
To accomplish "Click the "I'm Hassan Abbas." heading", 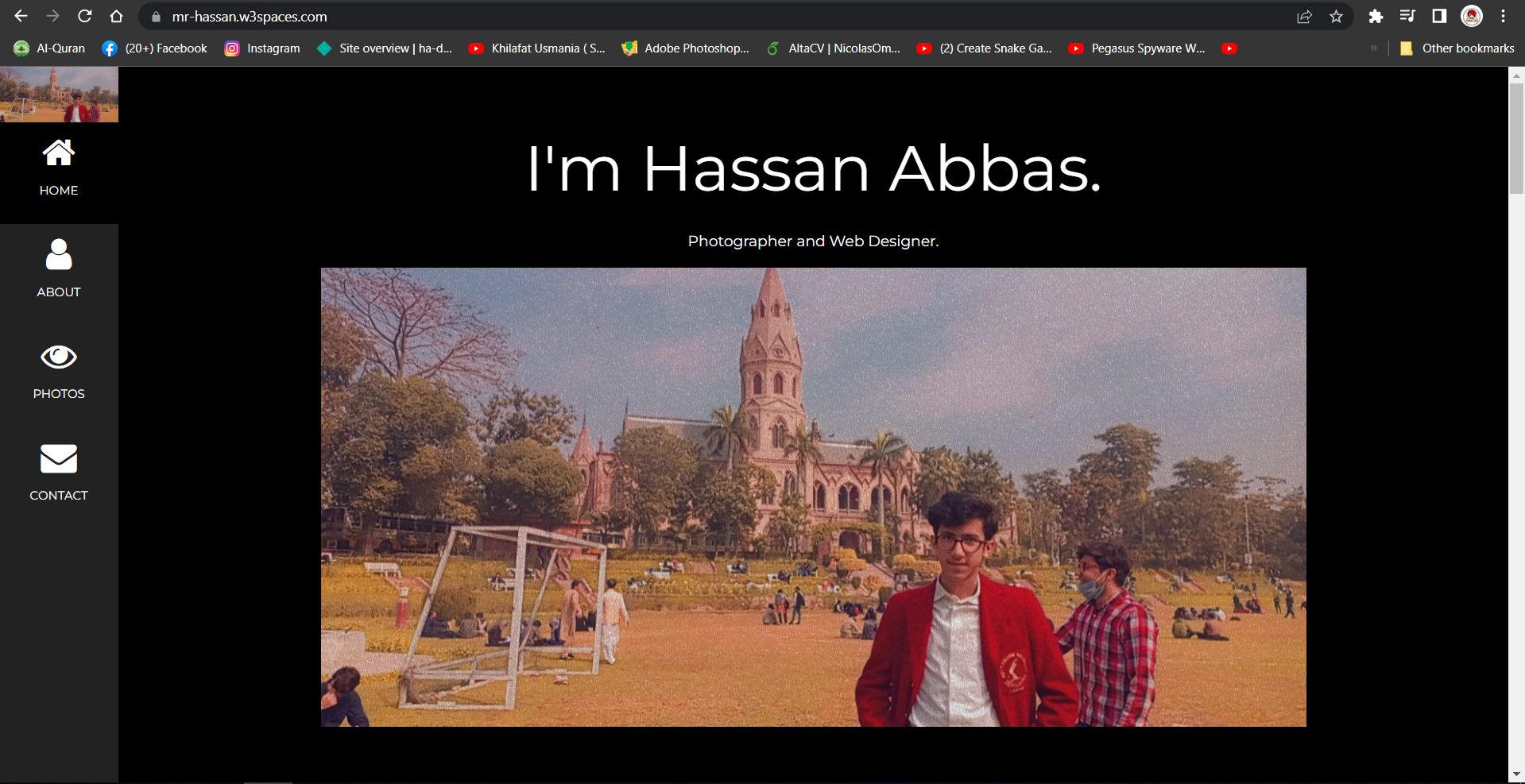I will pyautogui.click(x=814, y=168).
